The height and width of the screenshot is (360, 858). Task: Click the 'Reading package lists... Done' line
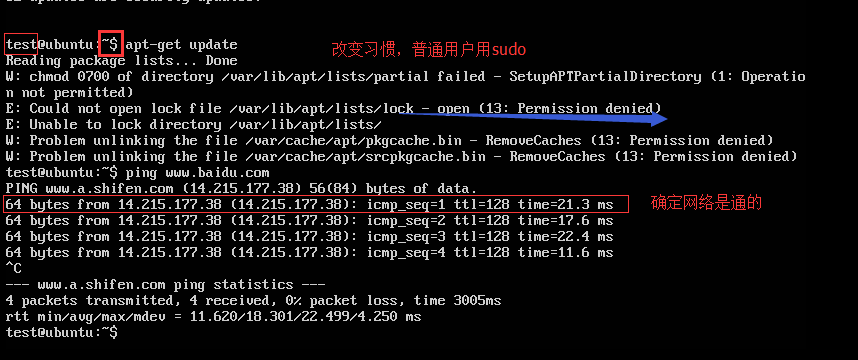pyautogui.click(x=121, y=61)
